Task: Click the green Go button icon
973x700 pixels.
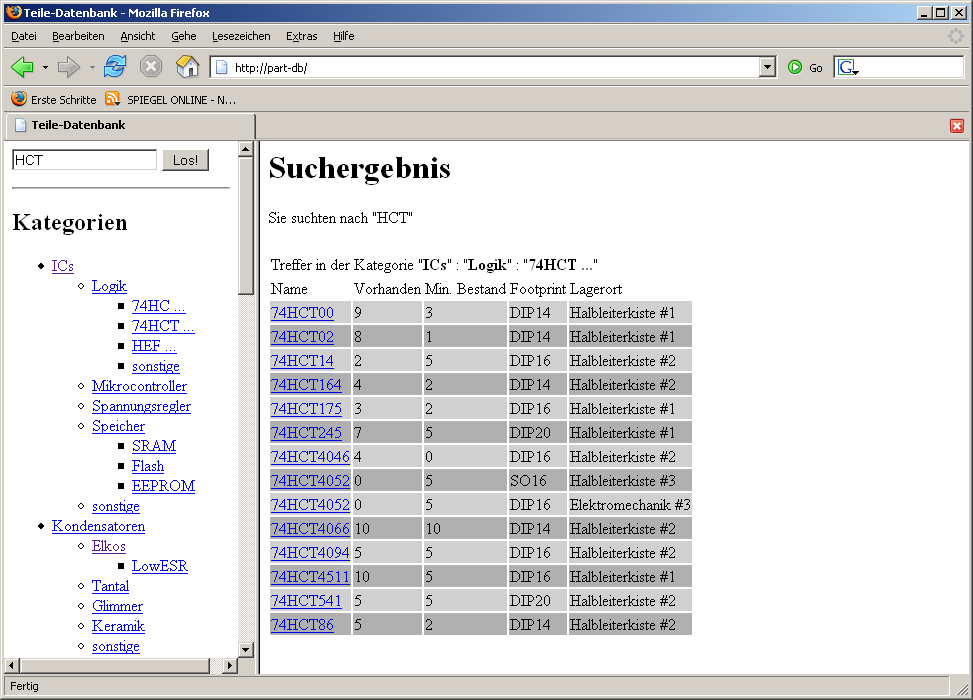Action: [795, 67]
